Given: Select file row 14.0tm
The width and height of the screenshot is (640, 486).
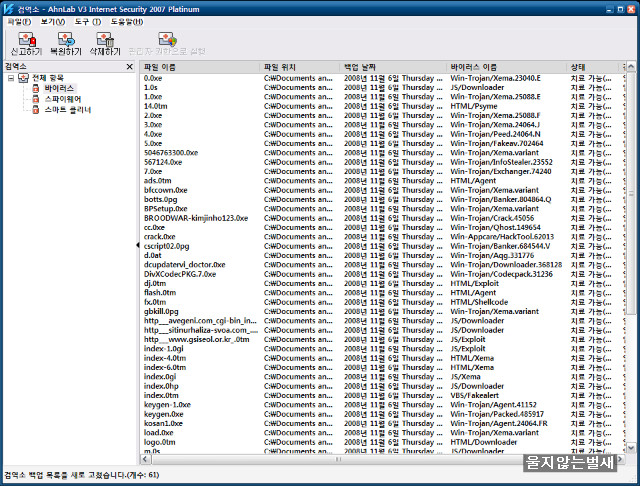Looking at the screenshot, I should 382,106.
